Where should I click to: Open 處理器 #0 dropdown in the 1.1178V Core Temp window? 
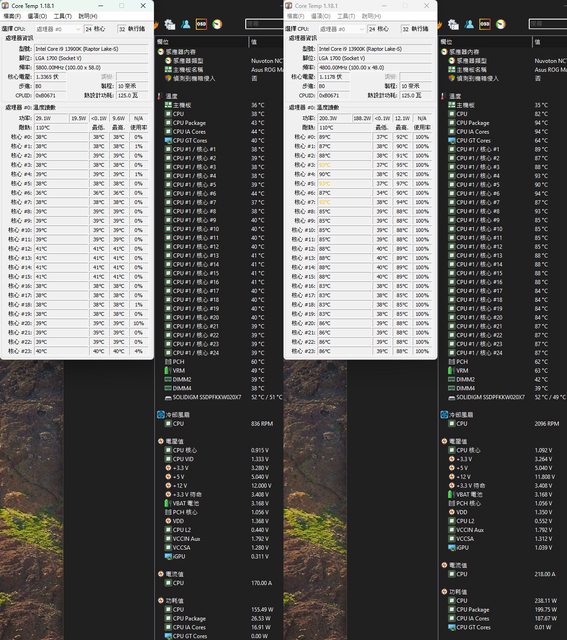[341, 29]
